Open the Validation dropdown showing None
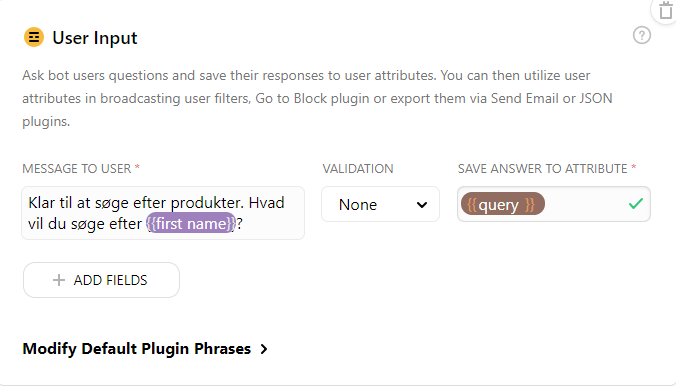Image resolution: width=676 pixels, height=386 pixels. point(380,204)
